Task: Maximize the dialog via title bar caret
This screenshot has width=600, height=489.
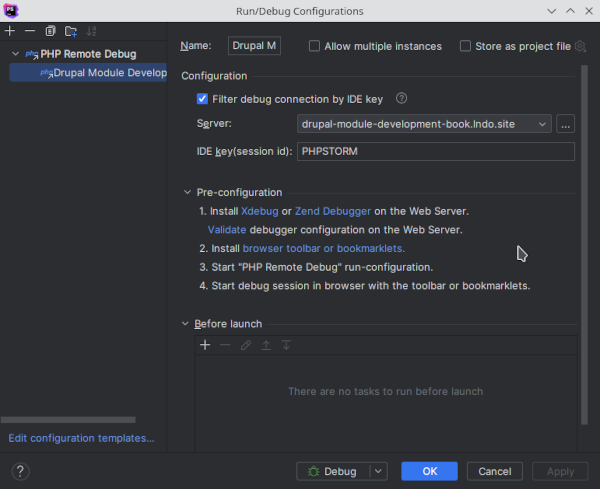Action: (570, 11)
